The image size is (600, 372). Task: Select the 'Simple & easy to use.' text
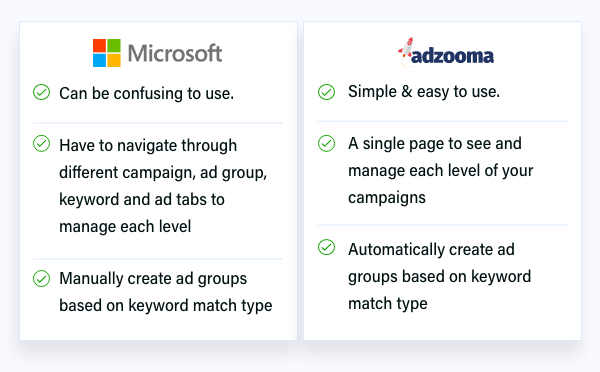click(x=424, y=92)
